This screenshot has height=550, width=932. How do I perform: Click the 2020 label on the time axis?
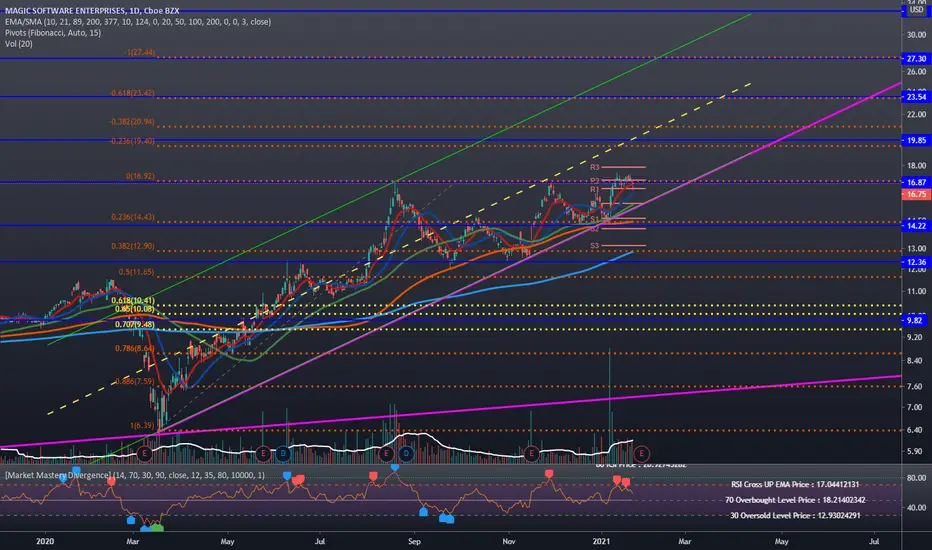pos(45,542)
